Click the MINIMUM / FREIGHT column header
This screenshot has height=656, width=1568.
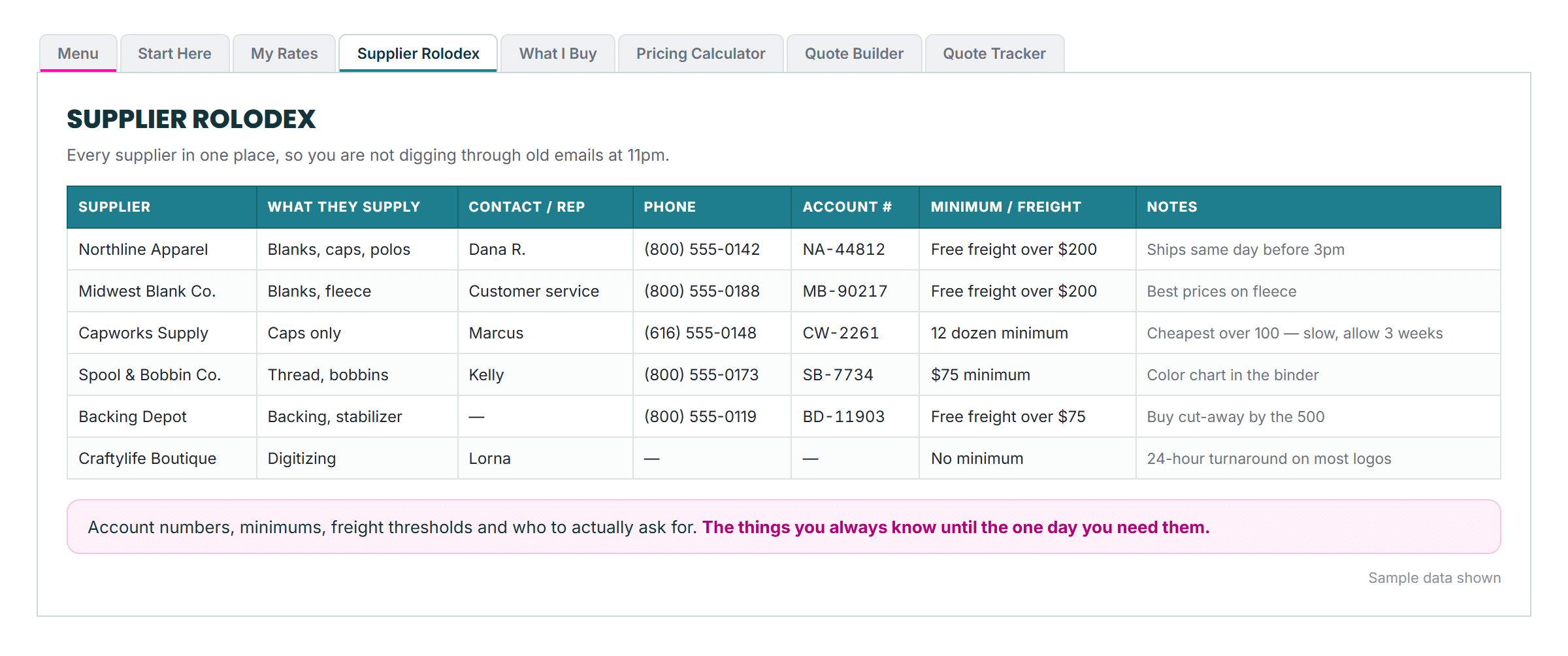coord(1028,207)
